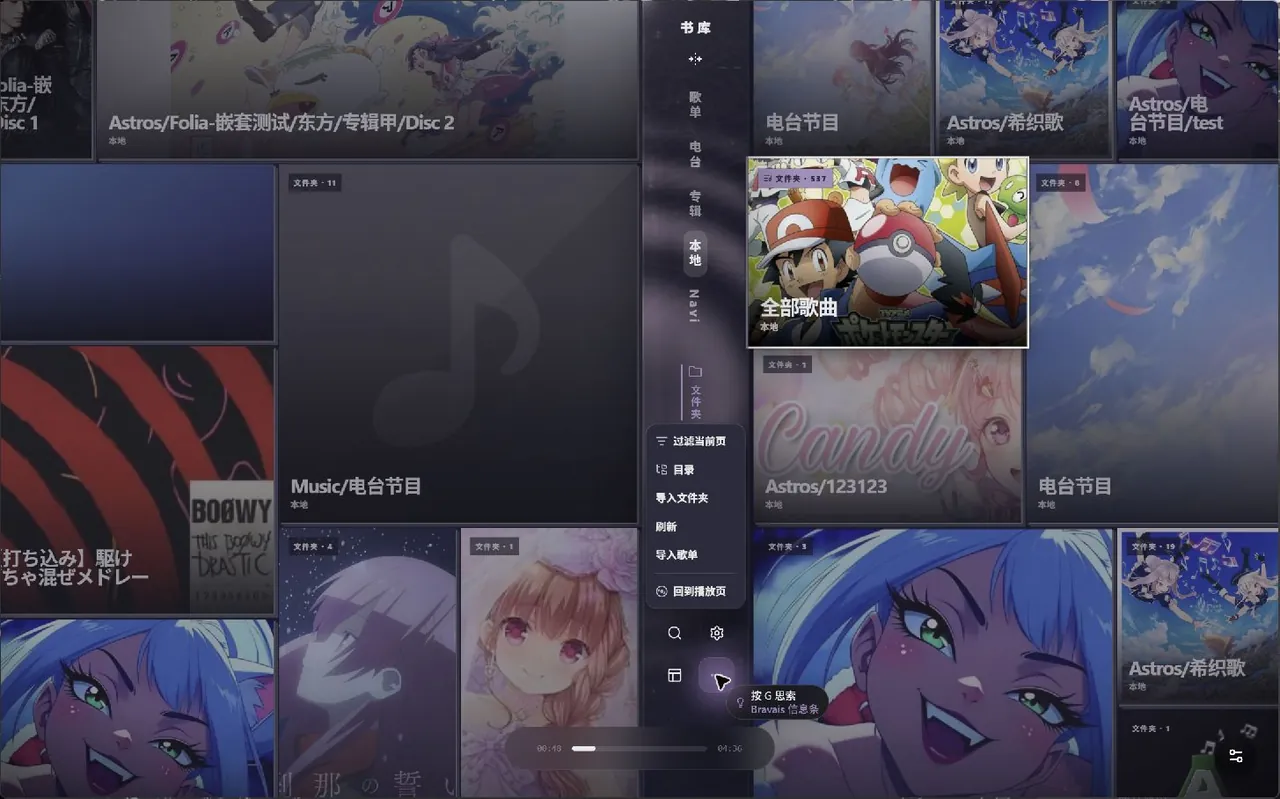Click the 书库 title
The height and width of the screenshot is (799, 1280).
click(695, 28)
